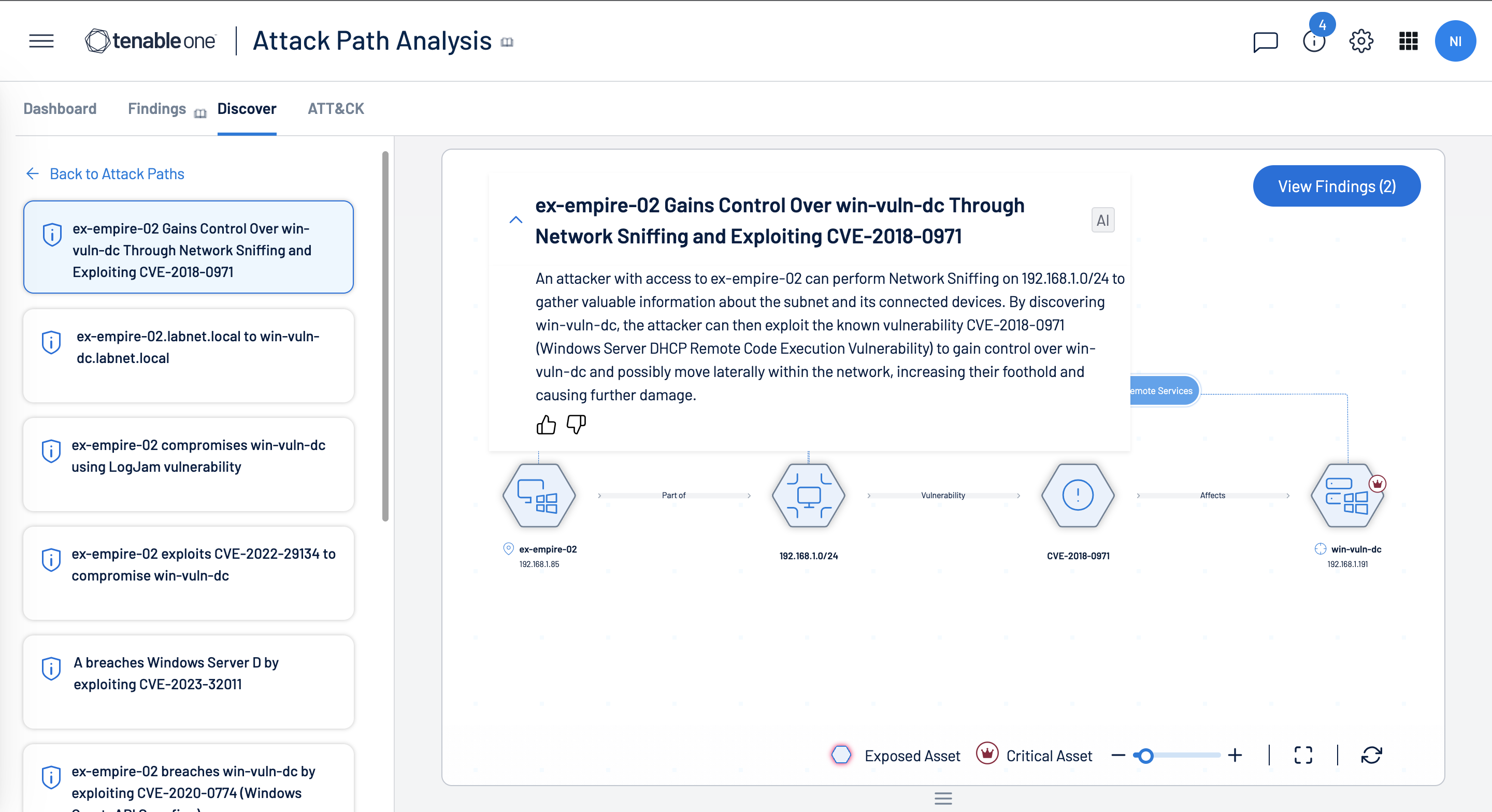Viewport: 1492px width, 812px height.
Task: Click the thumbs up feedback icon
Action: point(546,425)
